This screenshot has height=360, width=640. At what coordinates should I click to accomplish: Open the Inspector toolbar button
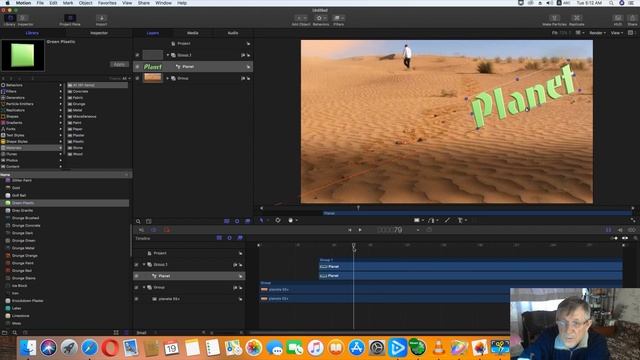tap(24, 18)
